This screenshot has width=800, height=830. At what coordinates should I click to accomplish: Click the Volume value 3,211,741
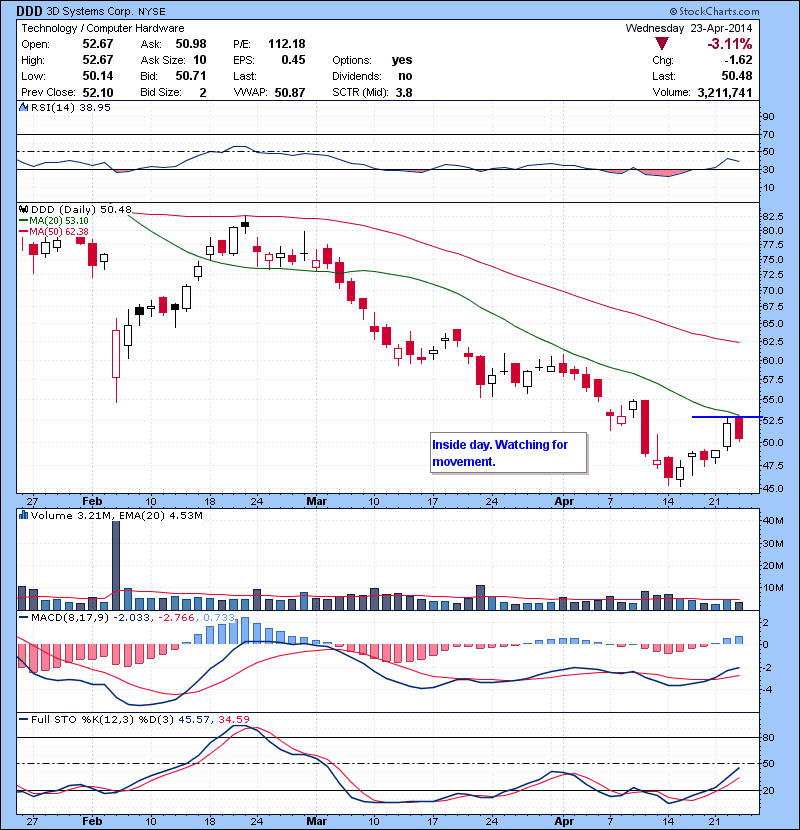725,93
